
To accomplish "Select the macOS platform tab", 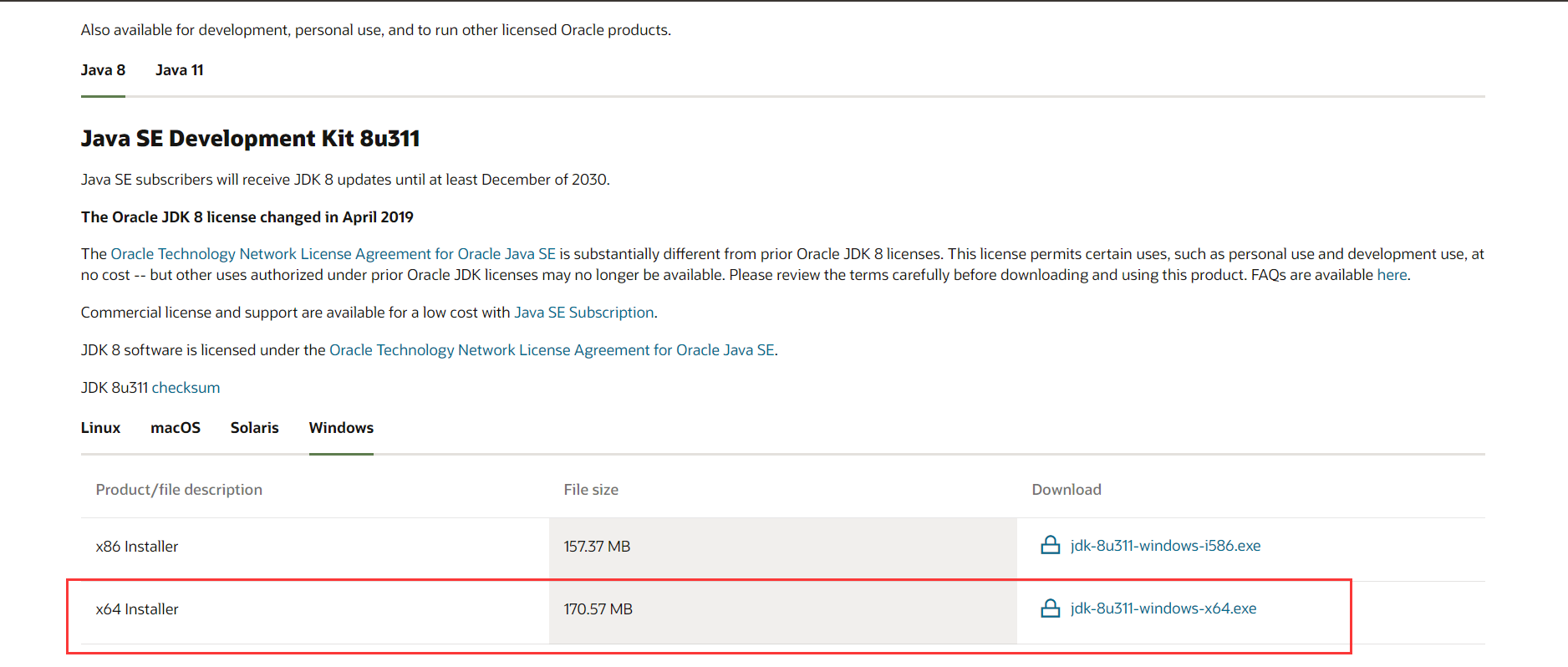I will [176, 428].
